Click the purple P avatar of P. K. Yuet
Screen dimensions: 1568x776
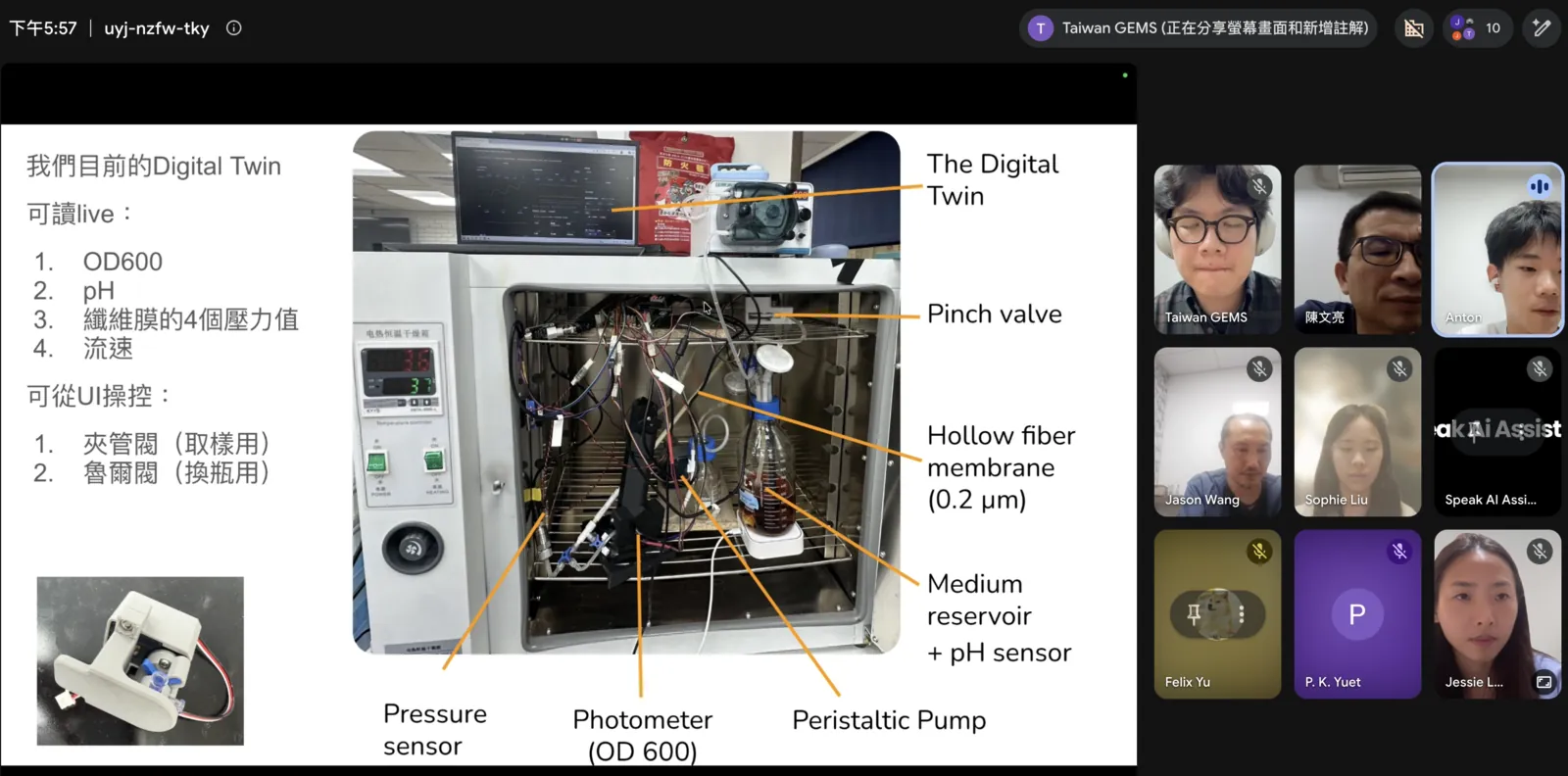[1357, 614]
